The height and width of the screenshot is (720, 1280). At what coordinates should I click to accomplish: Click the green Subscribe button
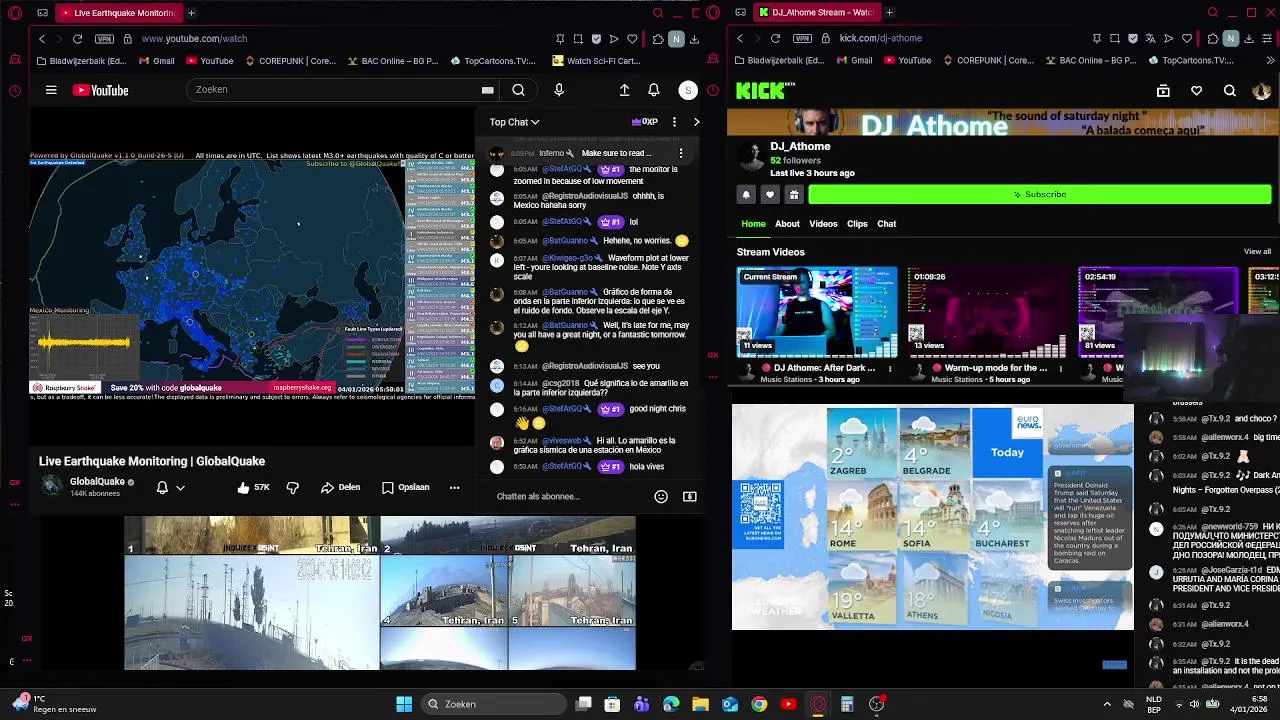pyautogui.click(x=1039, y=195)
